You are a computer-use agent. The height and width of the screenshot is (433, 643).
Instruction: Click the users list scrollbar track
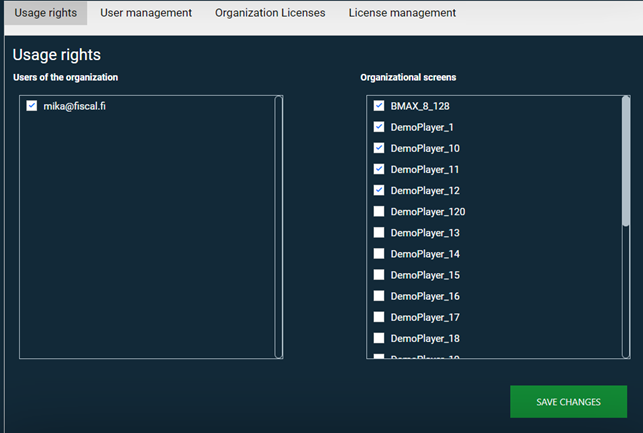point(278,227)
